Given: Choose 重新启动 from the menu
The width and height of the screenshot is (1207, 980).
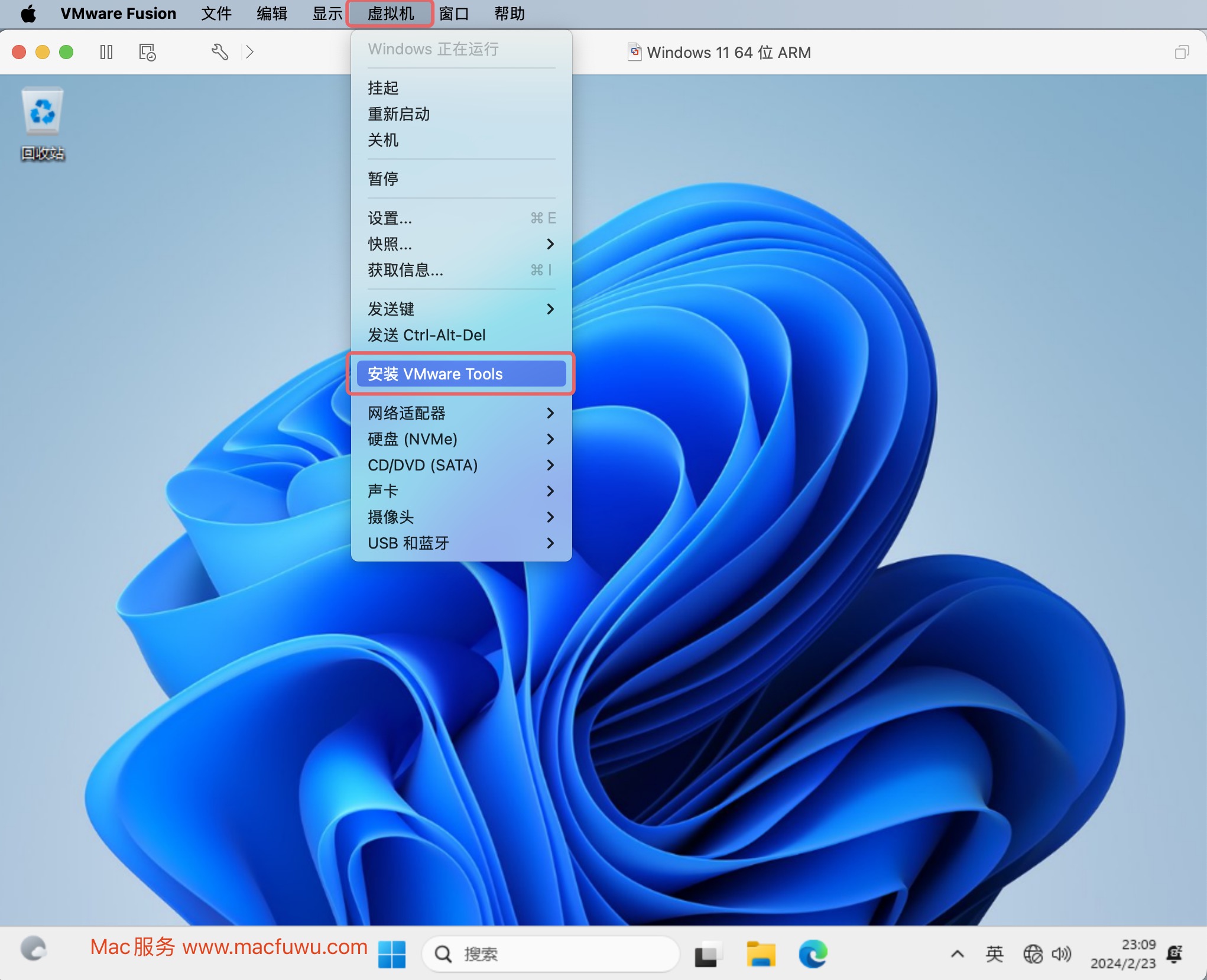Looking at the screenshot, I should coord(461,114).
